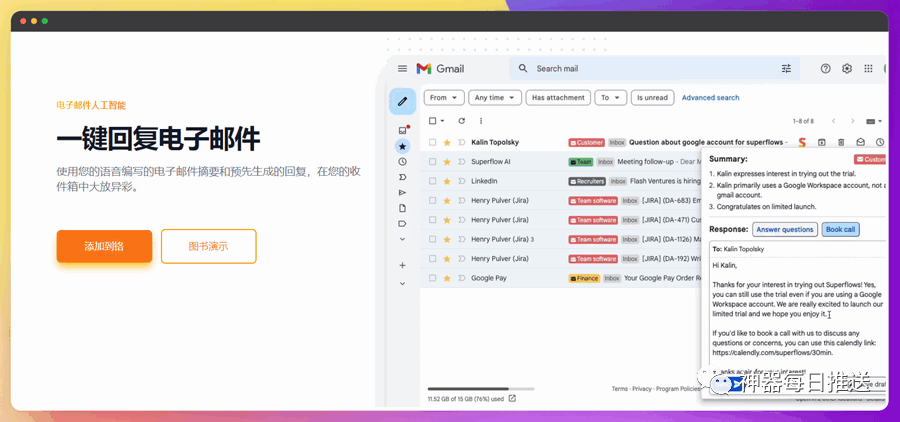Choose the Book call response option
Viewport: 900px width, 422px height.
840,229
